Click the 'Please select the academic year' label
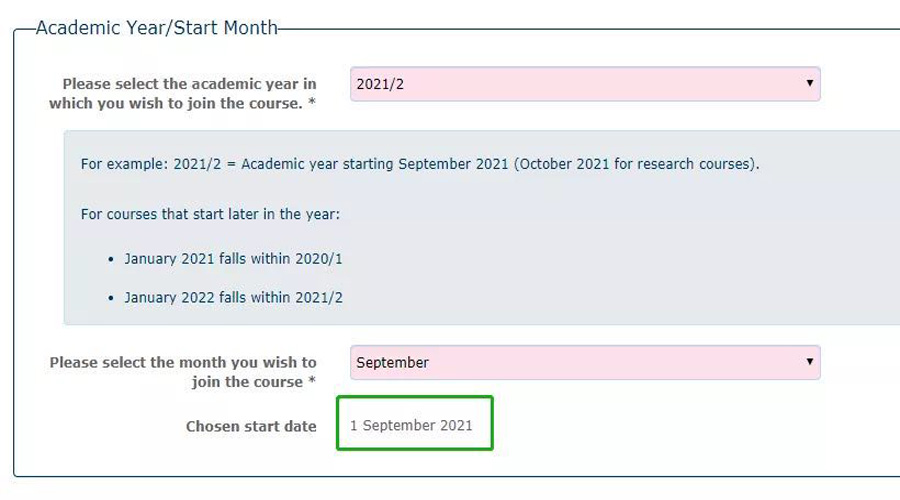 click(183, 94)
